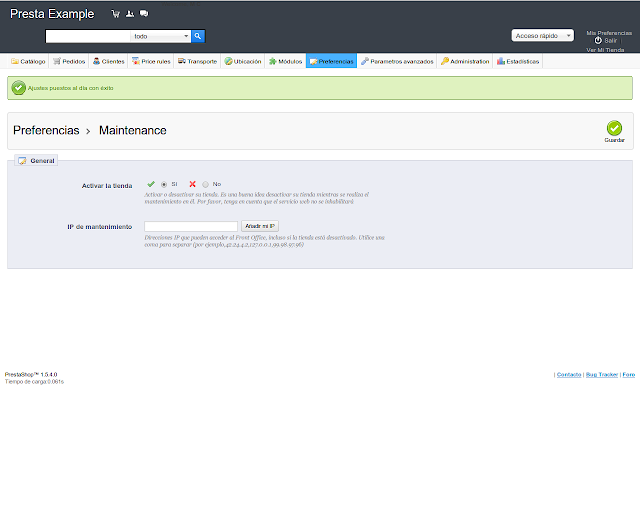Viewport: 640px width, 512px height.
Task: Click the Módulos puzzle icon
Action: (x=273, y=61)
